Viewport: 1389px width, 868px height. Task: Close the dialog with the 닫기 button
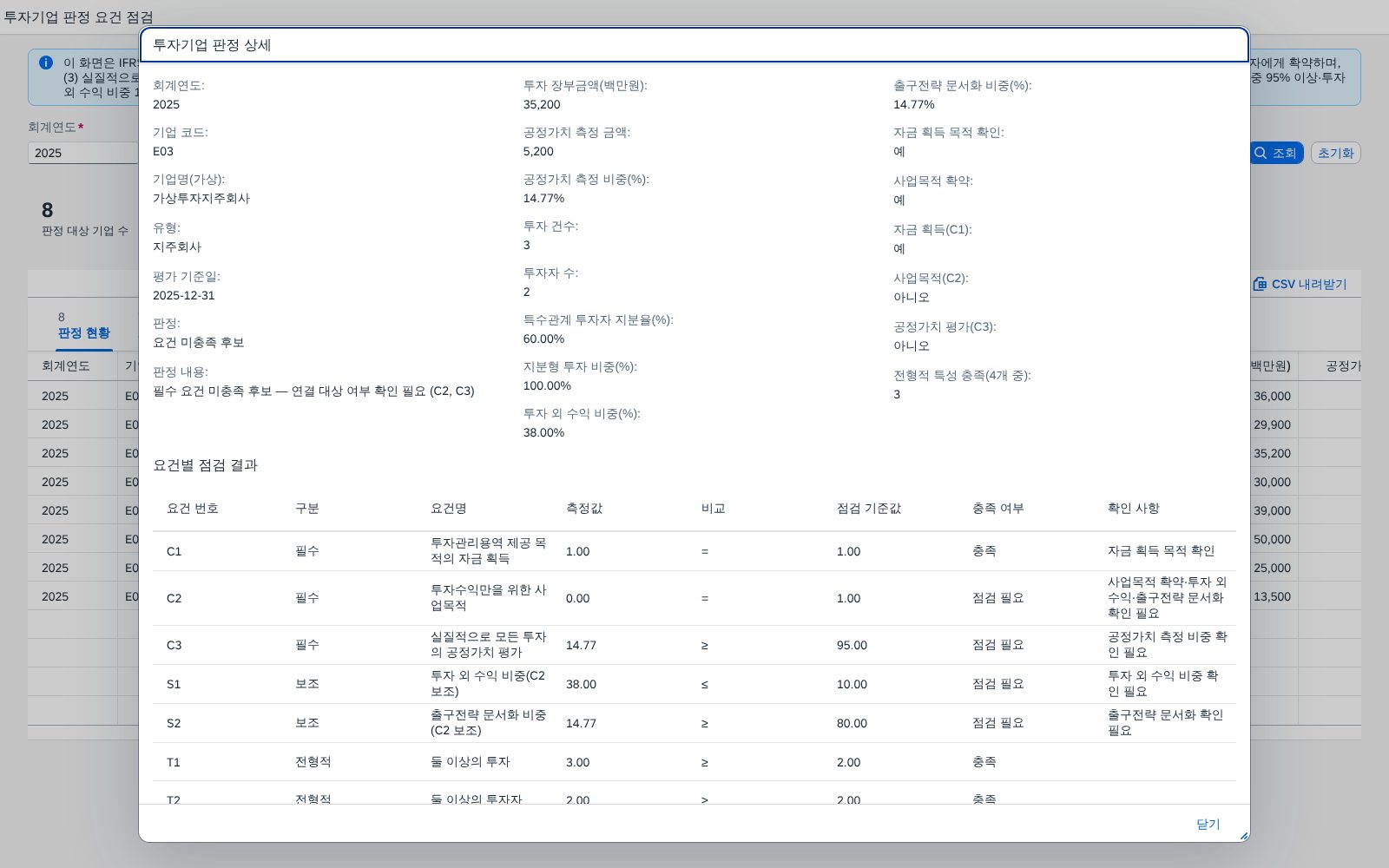(1208, 824)
